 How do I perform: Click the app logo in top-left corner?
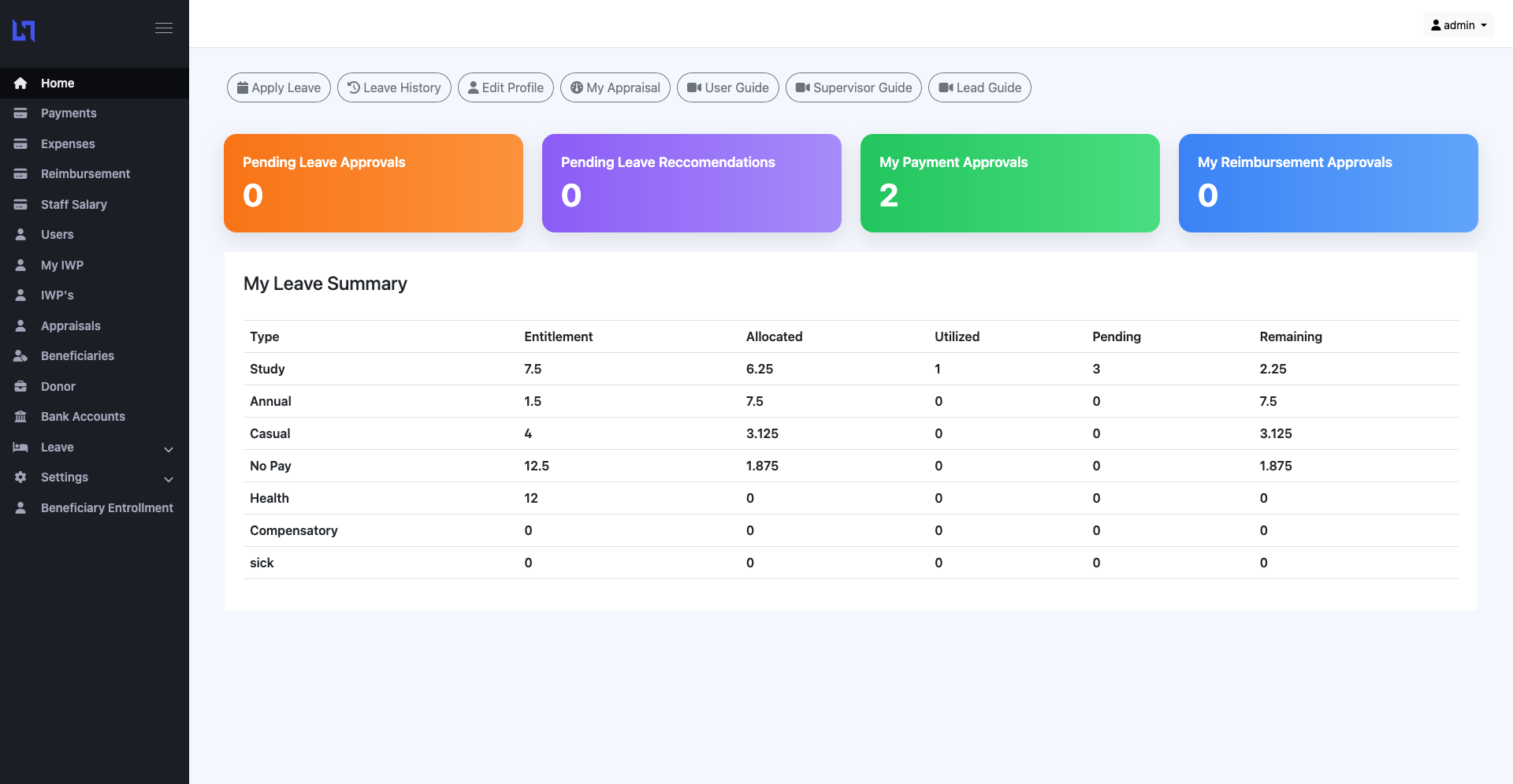(24, 30)
